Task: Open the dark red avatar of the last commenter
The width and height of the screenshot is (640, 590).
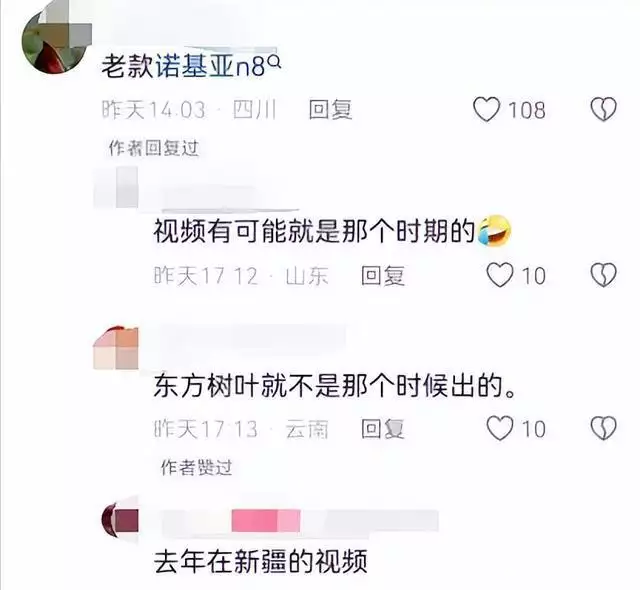Action: pos(120,520)
